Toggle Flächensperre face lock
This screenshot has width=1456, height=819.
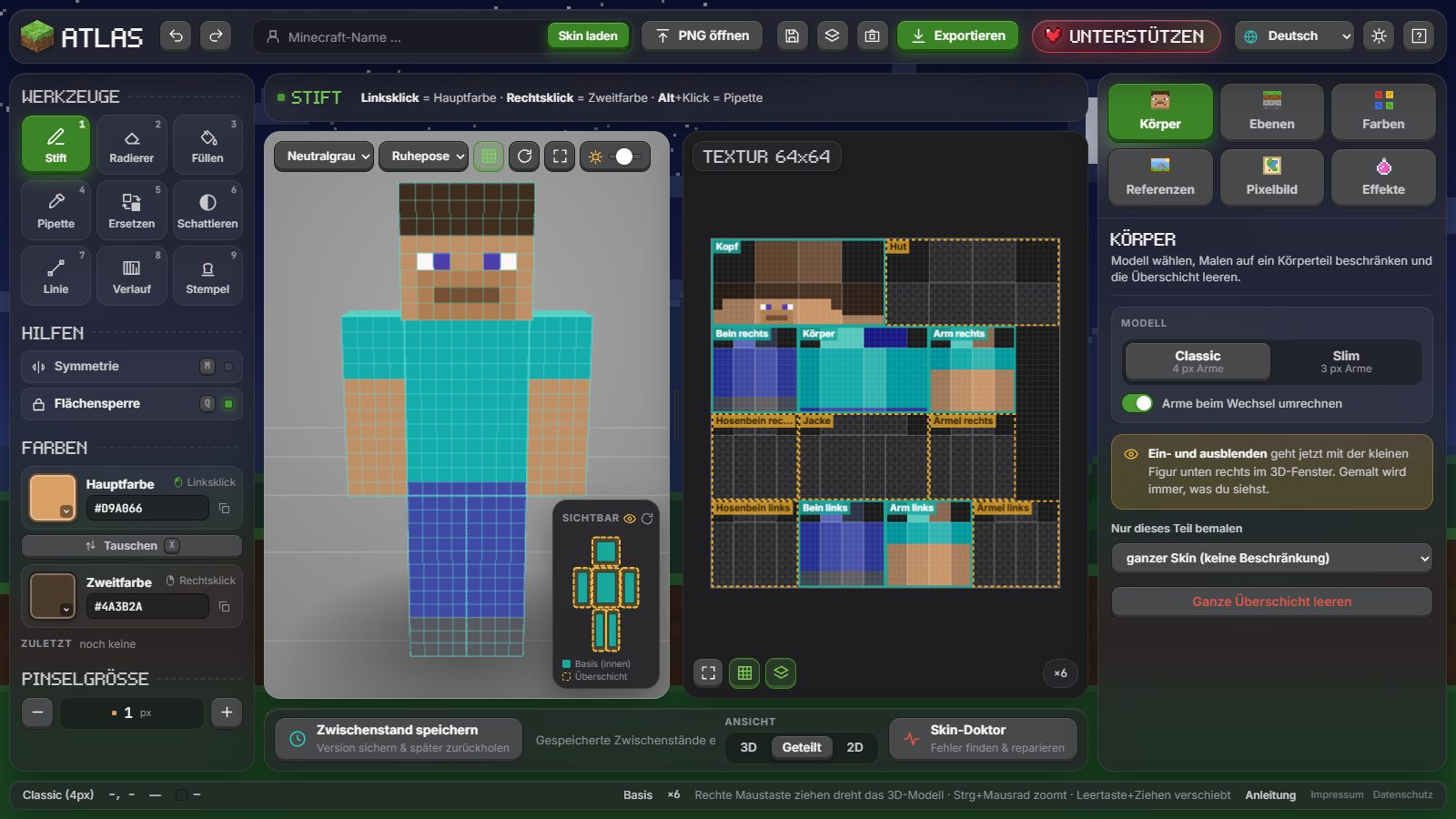coord(131,404)
